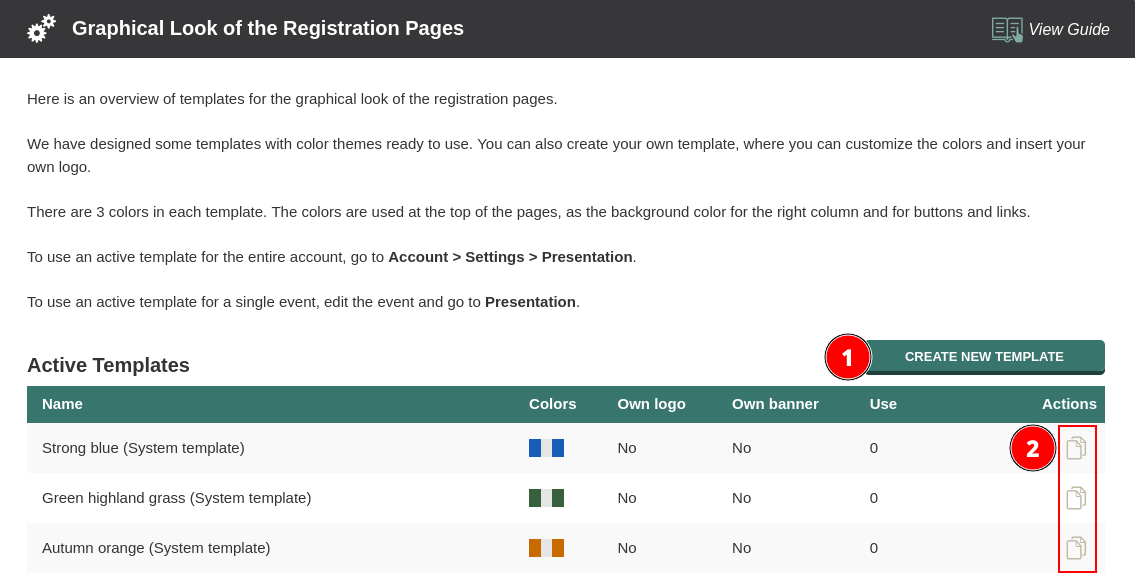The width and height of the screenshot is (1135, 577).
Task: Click the gears icon in the header
Action: click(x=41, y=29)
